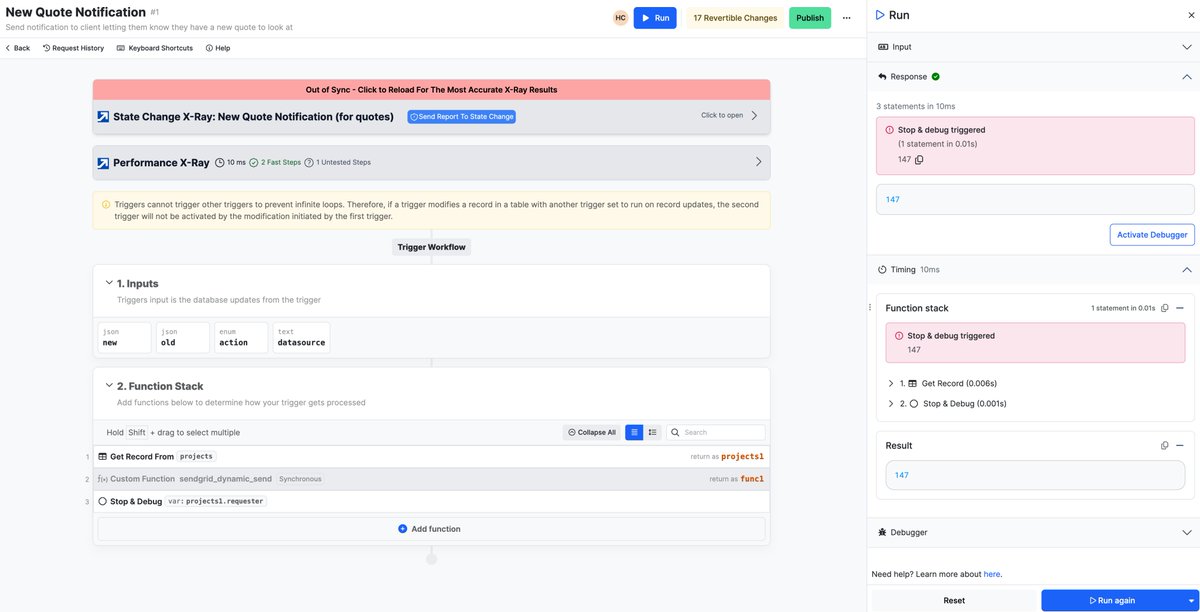Click the func1 return variable
Image resolution: width=1200 pixels, height=612 pixels.
[x=752, y=479]
